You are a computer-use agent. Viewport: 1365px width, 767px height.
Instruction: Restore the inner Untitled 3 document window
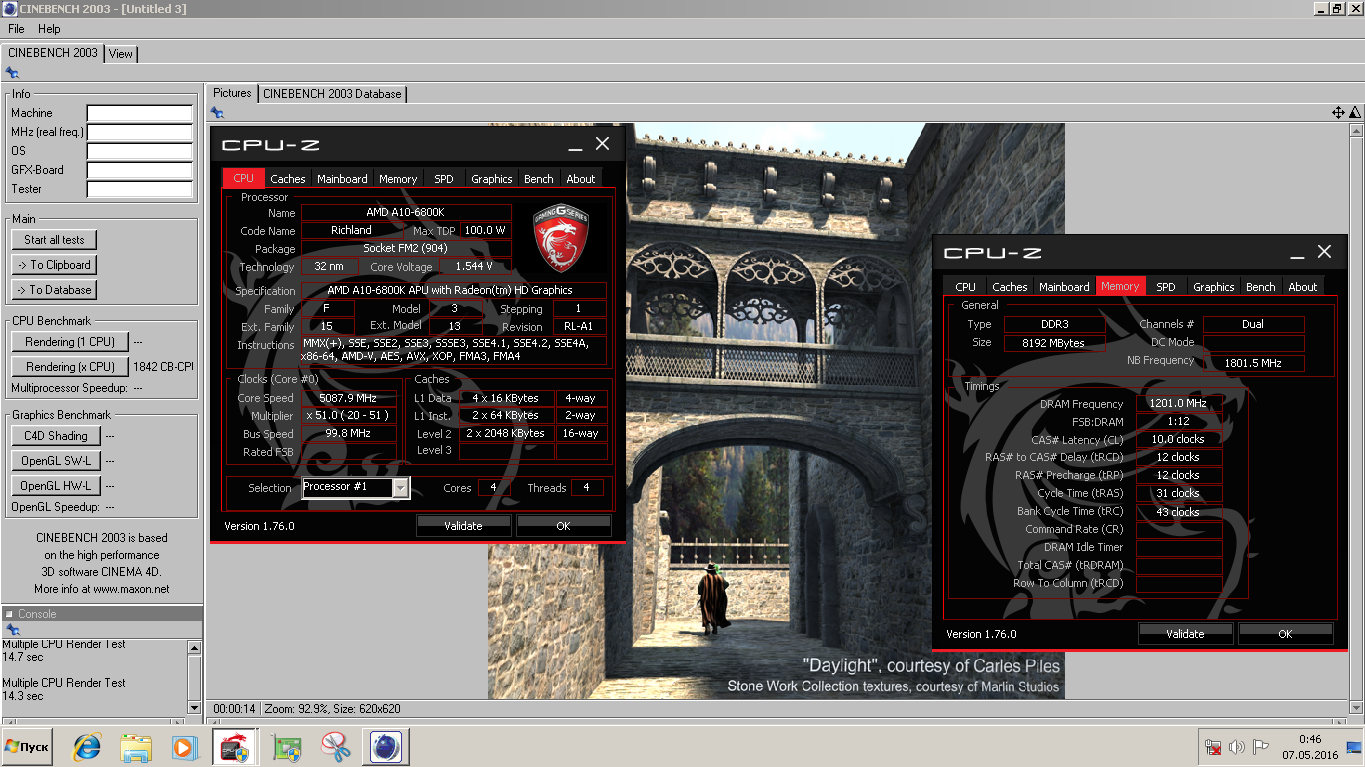tap(1337, 9)
